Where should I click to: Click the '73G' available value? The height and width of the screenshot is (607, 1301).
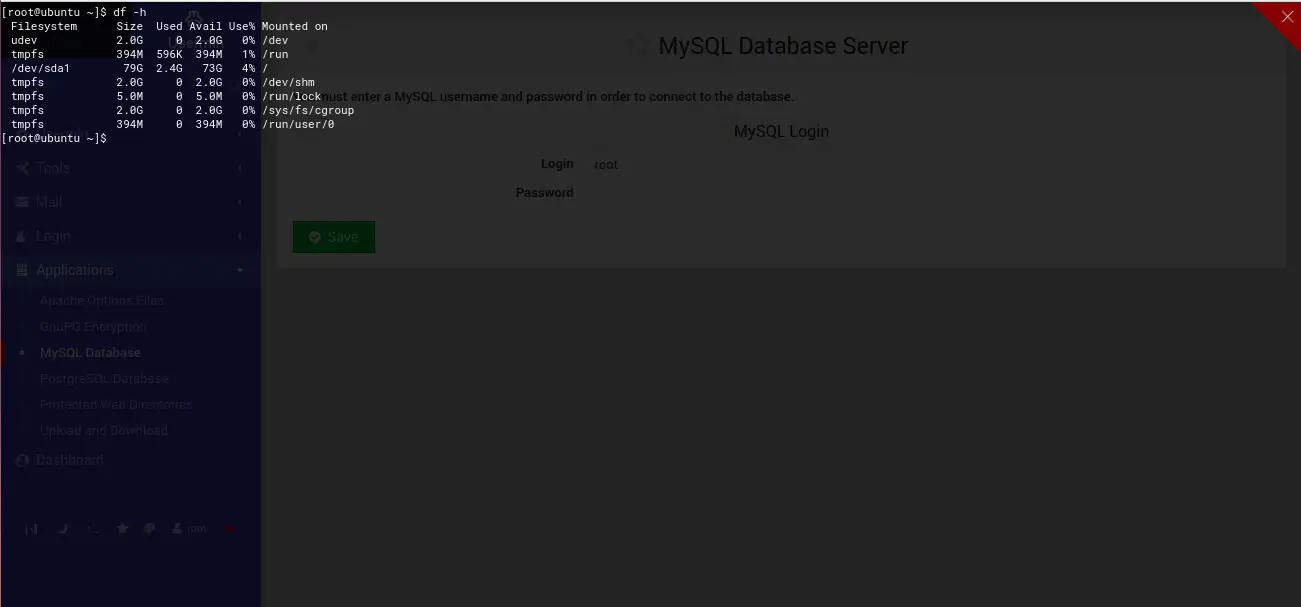[x=213, y=68]
